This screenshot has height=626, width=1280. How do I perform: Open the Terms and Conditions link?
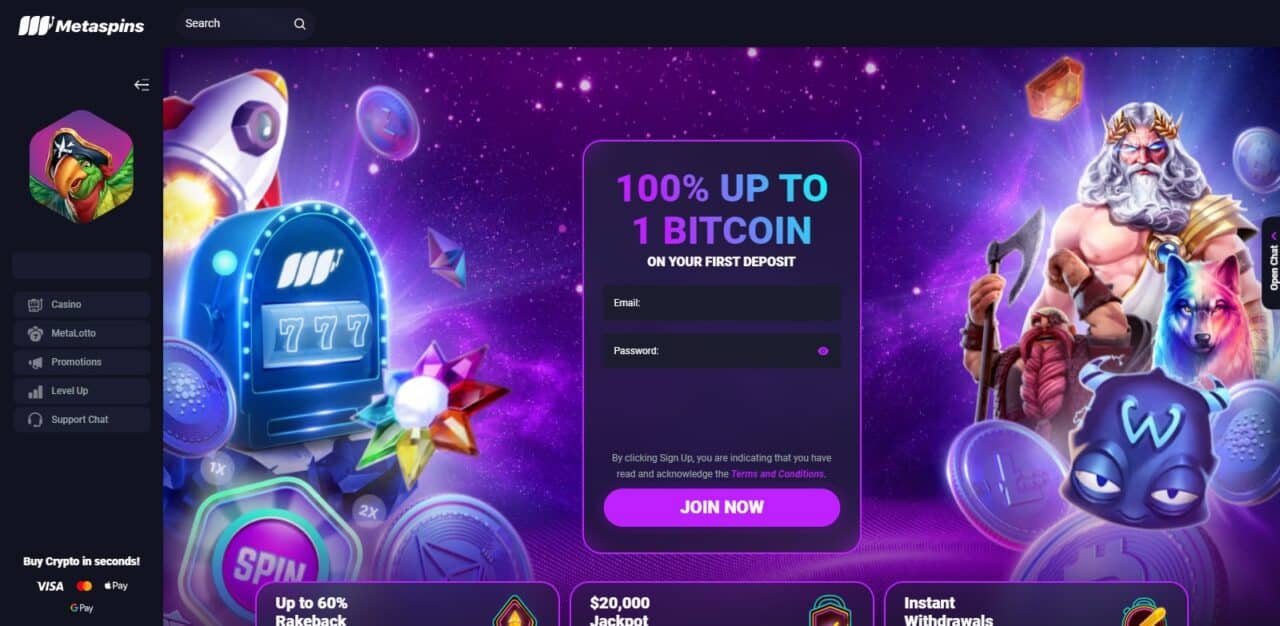tap(777, 474)
